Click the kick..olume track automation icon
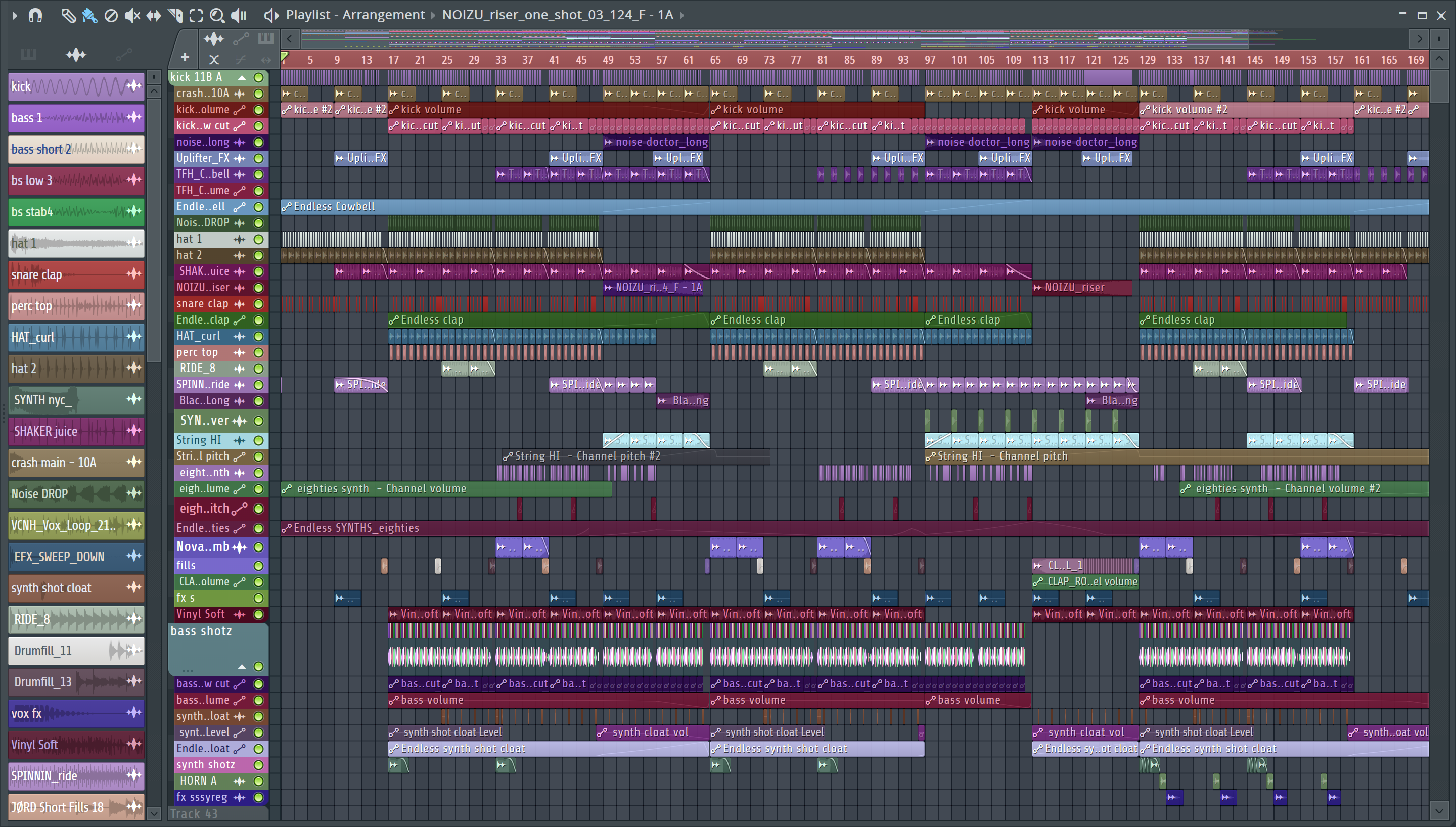Screen dimensions: 1456x827 click(240, 110)
